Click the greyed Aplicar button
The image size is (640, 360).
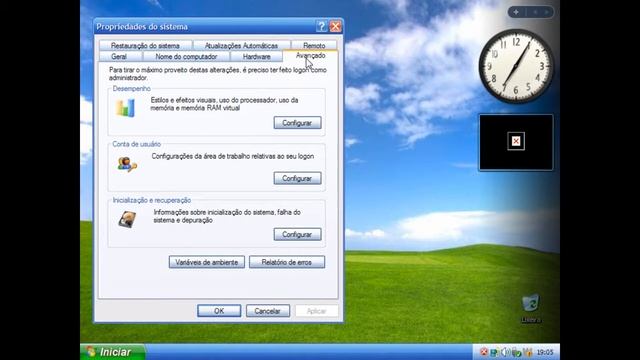(x=316, y=311)
